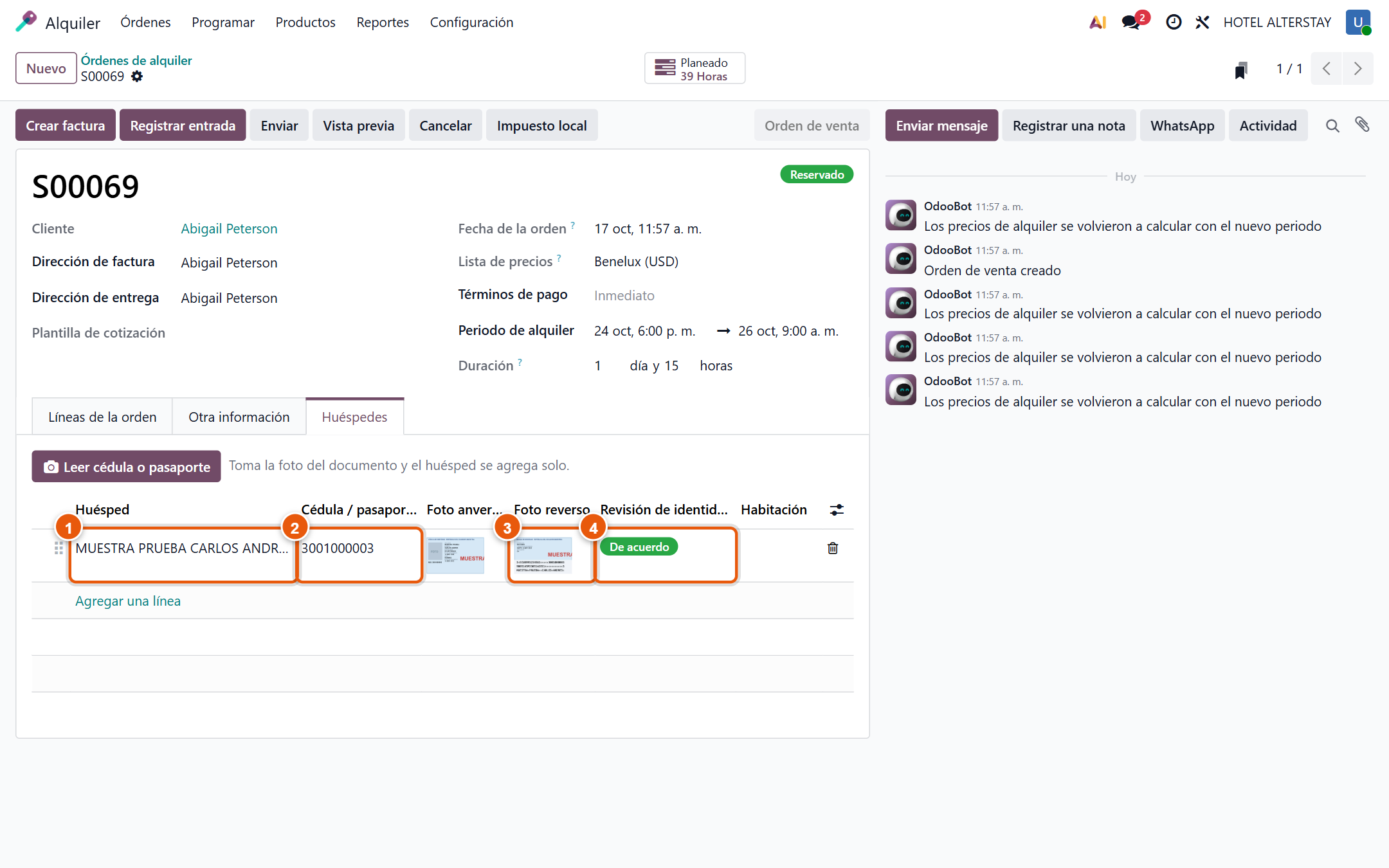Switch to the Líneas de la orden tab
Viewport: 1389px width, 868px height.
click(102, 417)
